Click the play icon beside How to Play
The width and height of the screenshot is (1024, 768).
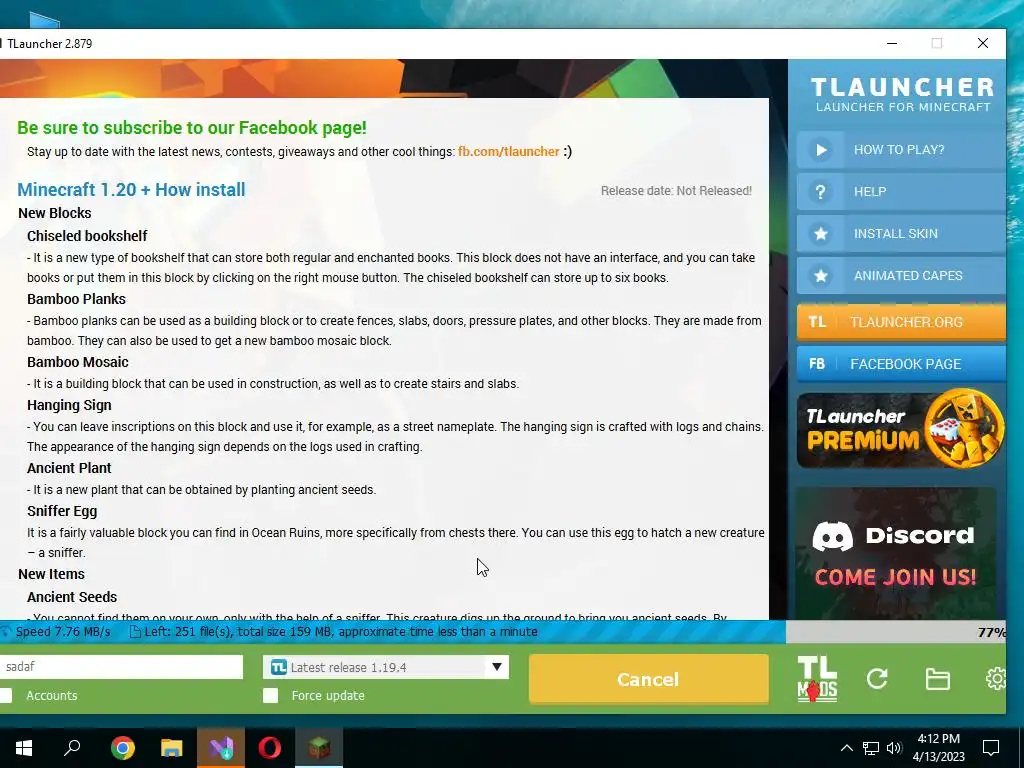click(x=821, y=150)
